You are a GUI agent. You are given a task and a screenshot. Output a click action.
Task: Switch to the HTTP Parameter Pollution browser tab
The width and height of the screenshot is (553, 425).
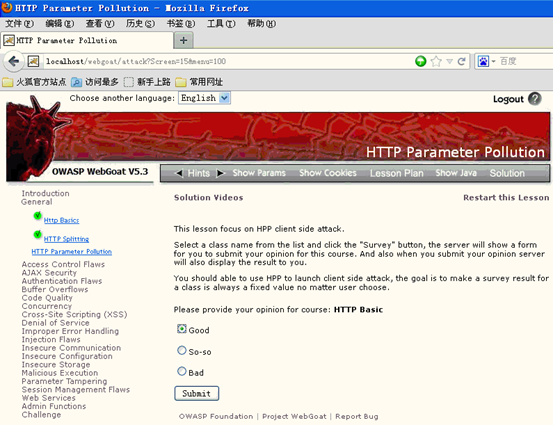point(87,40)
